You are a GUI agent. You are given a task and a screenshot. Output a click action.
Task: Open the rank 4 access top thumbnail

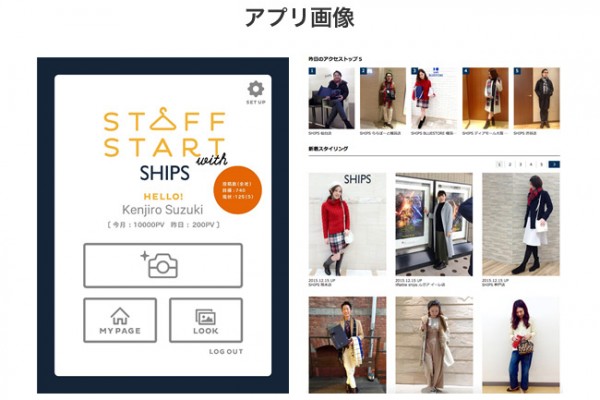[x=485, y=98]
